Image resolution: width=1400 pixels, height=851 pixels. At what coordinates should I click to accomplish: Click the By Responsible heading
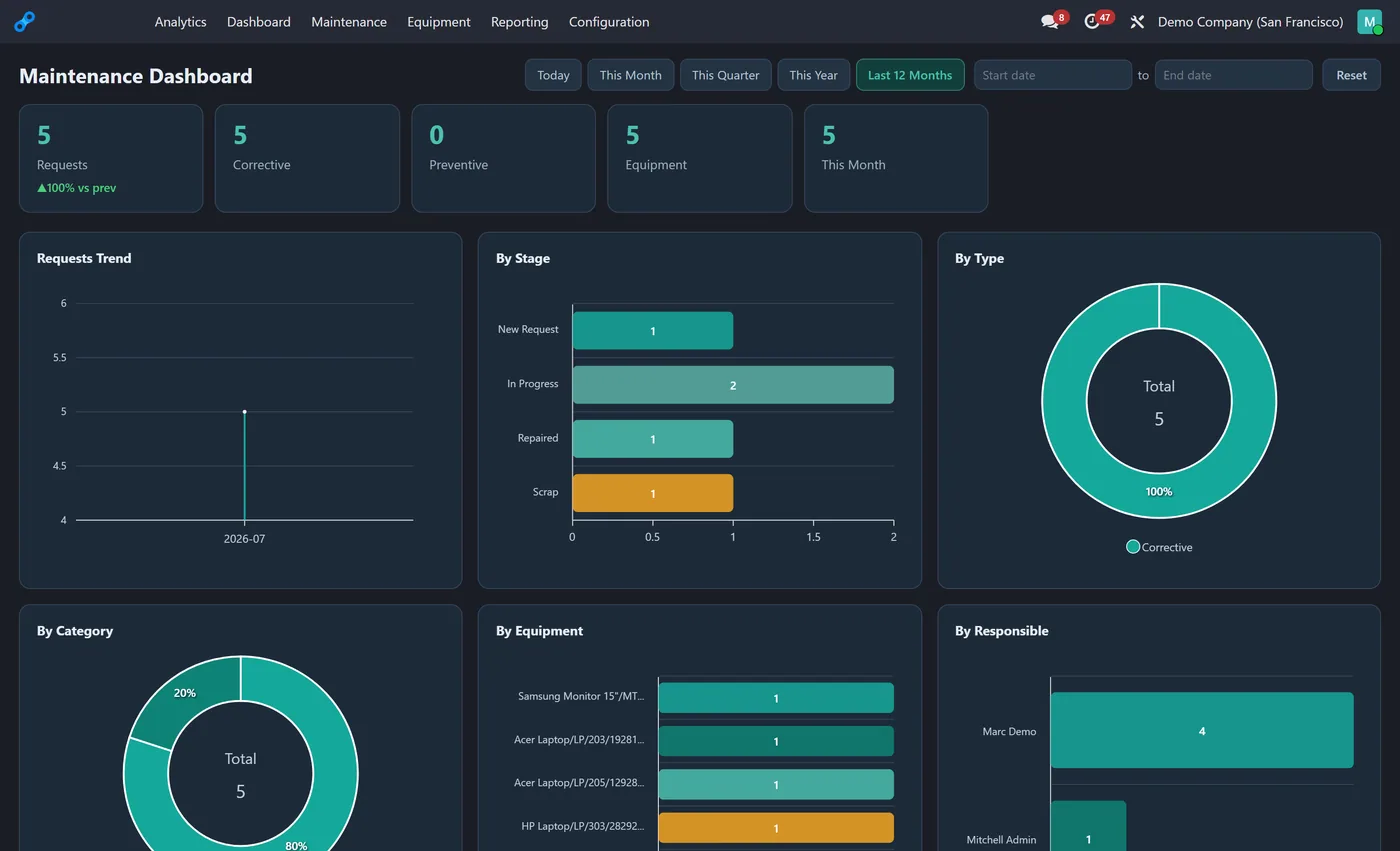1001,631
